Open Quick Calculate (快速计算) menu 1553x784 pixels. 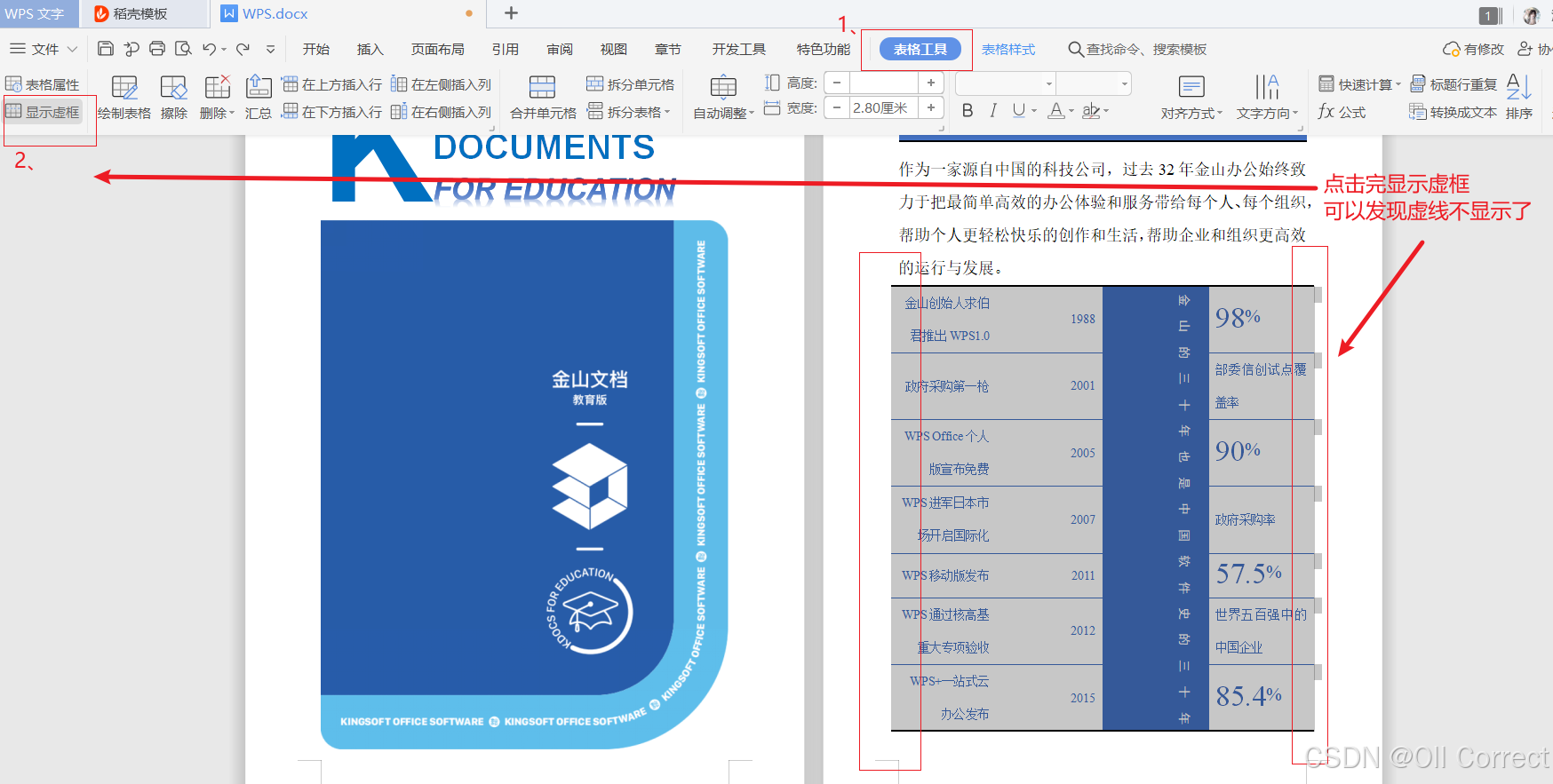coord(1359,84)
